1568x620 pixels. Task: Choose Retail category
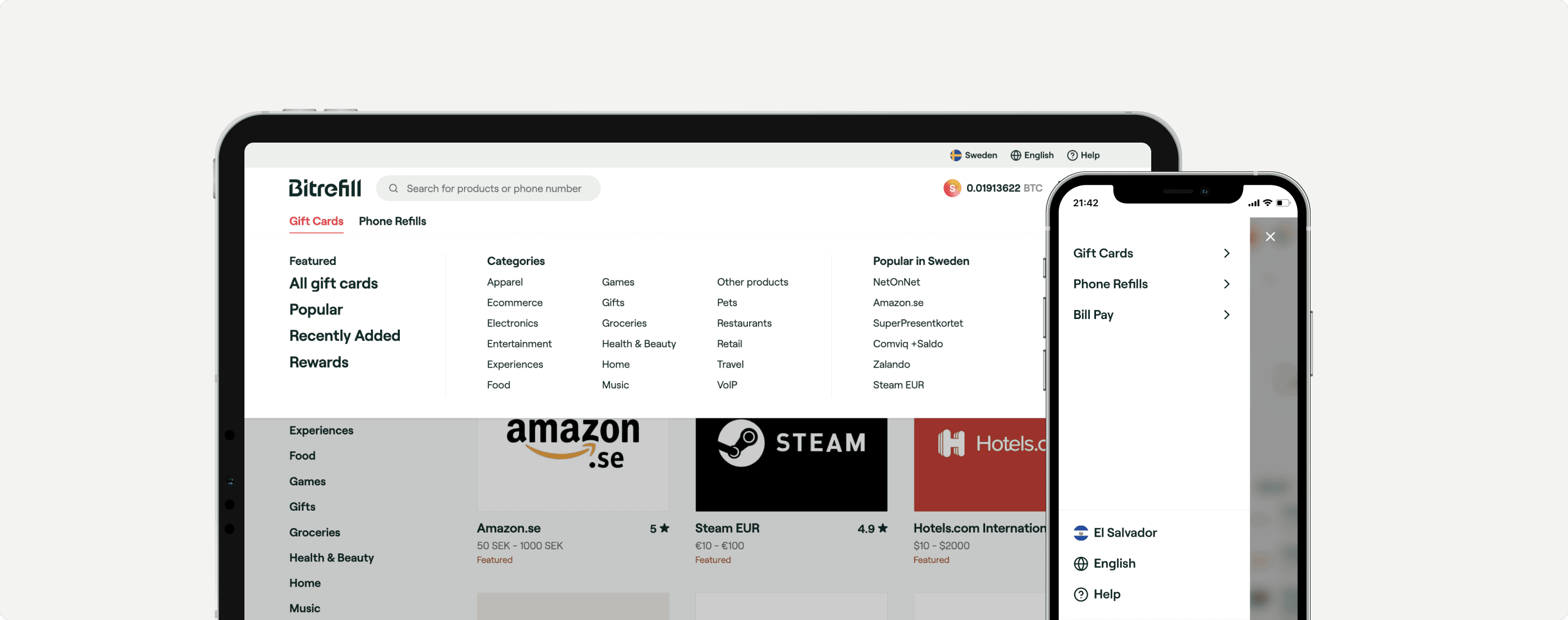pos(729,344)
